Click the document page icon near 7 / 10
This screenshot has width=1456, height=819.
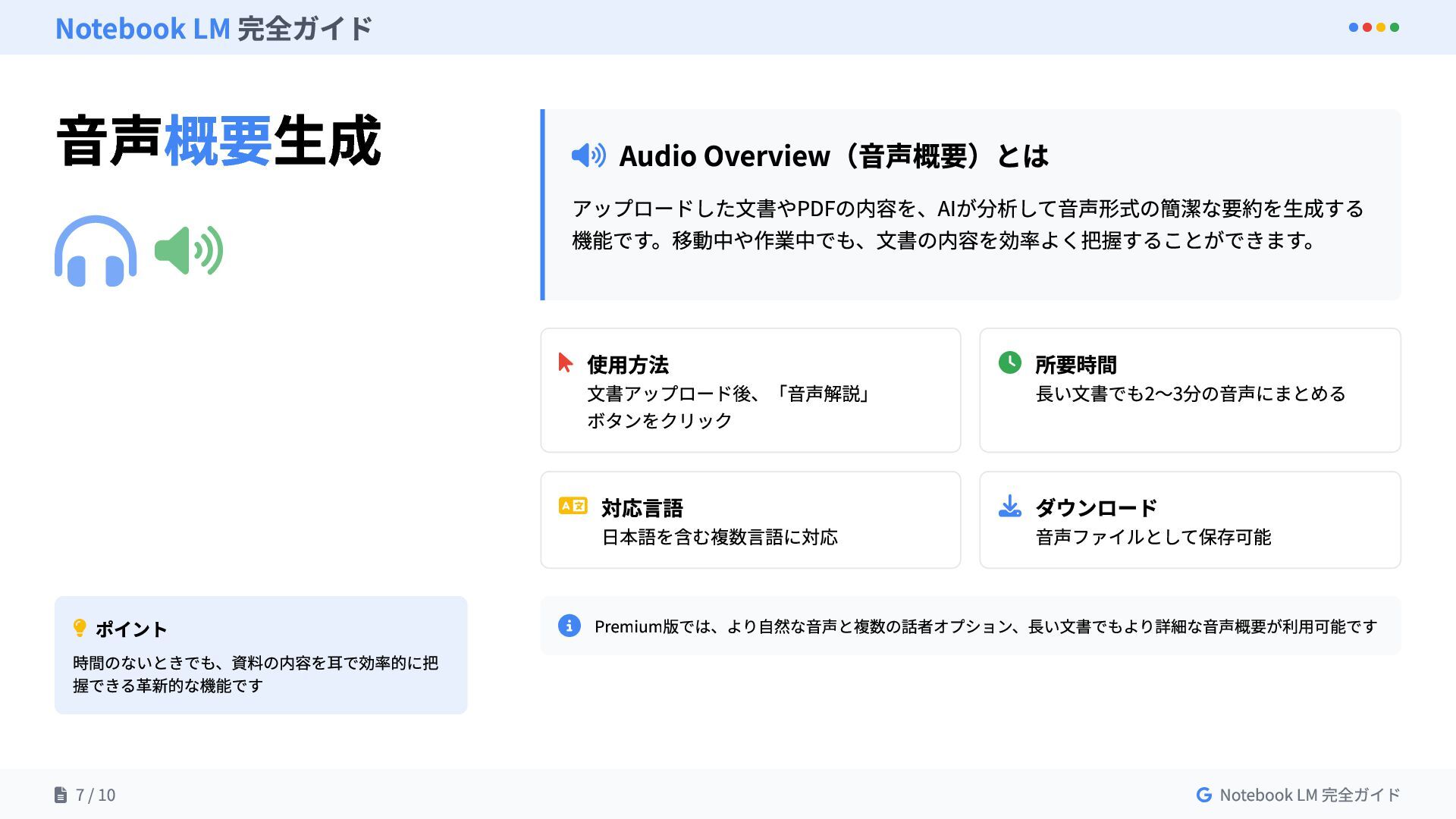(x=61, y=795)
